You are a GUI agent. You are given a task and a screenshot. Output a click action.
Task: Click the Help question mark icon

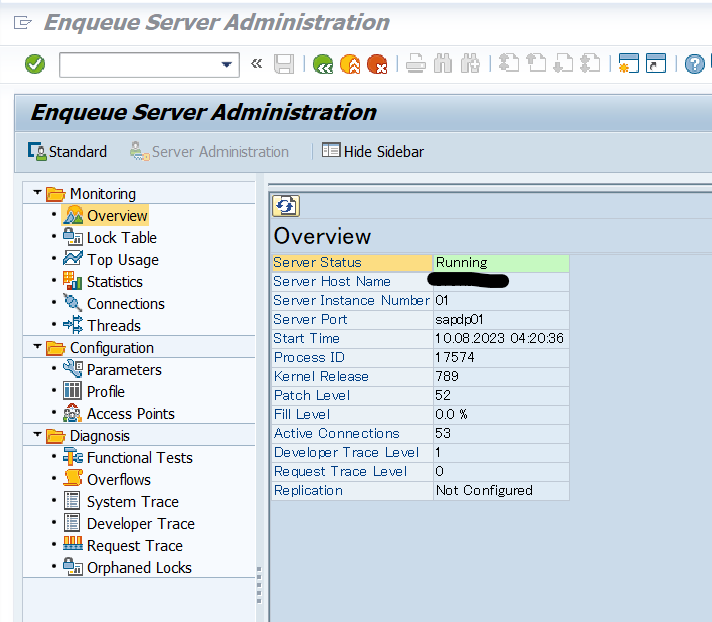coord(694,65)
